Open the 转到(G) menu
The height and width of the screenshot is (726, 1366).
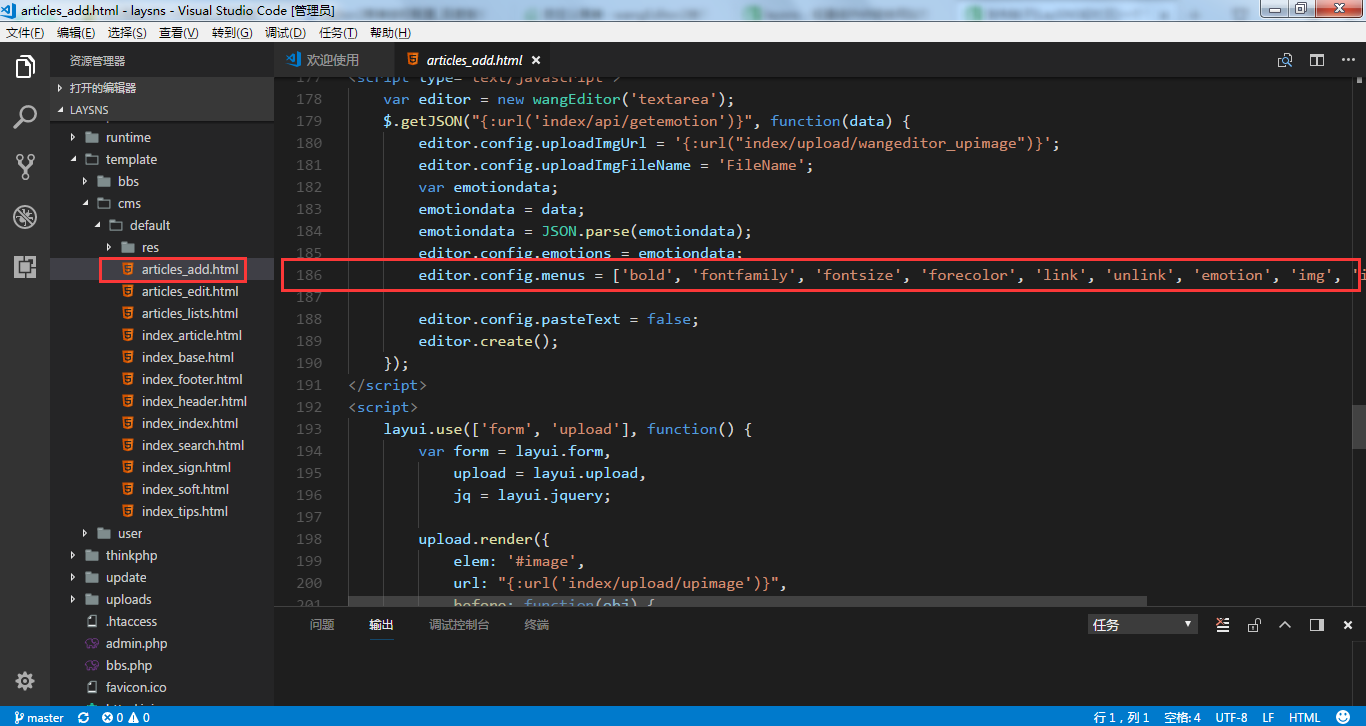coord(232,33)
